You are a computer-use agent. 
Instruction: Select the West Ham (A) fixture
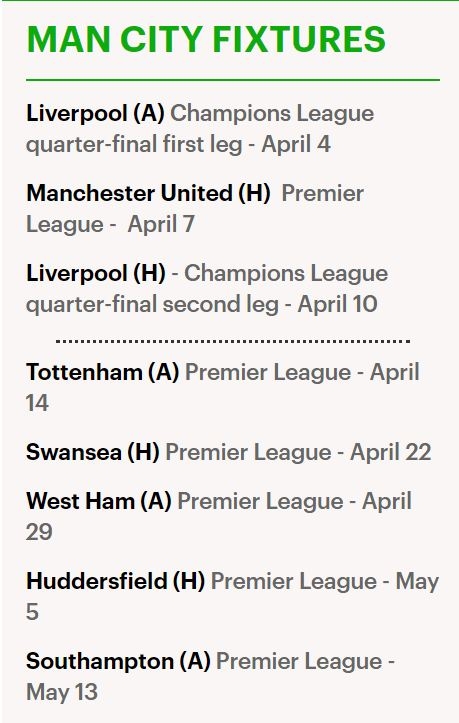click(99, 501)
